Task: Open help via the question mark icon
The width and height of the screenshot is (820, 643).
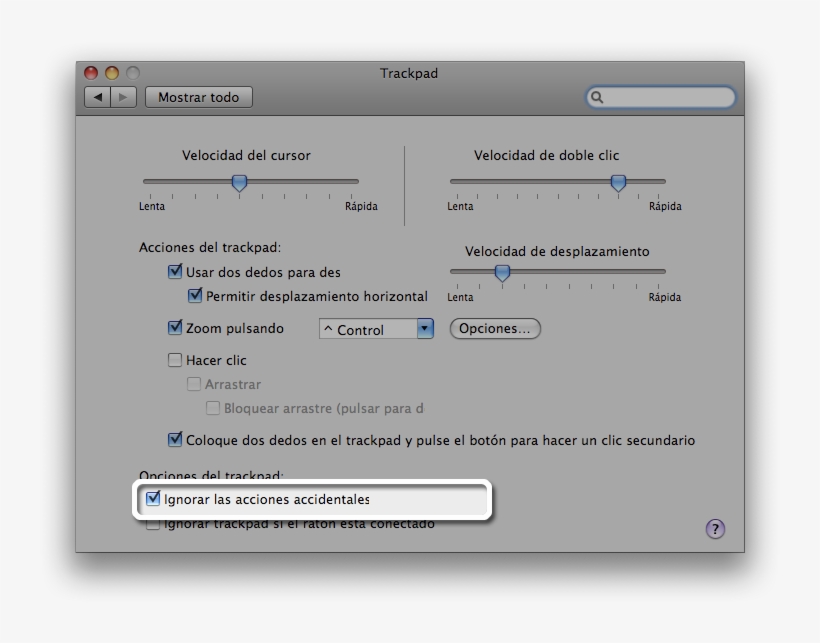Action: pyautogui.click(x=715, y=528)
